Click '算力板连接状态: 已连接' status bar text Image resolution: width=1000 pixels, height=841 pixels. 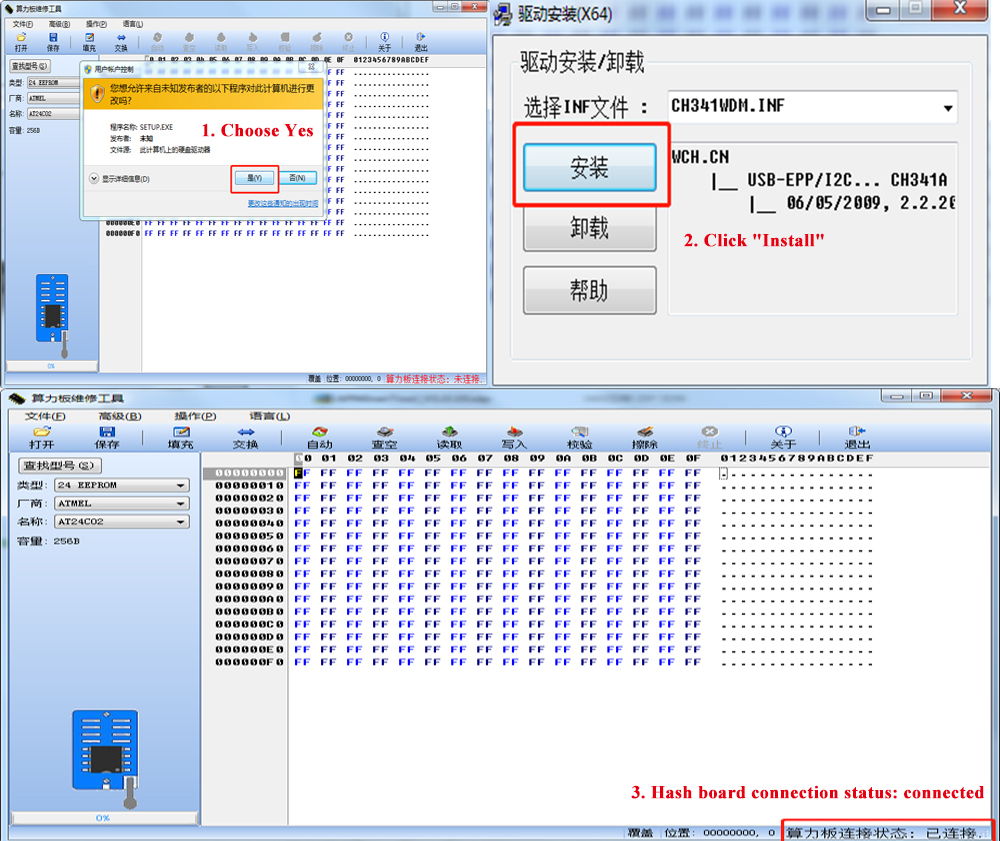(x=882, y=833)
